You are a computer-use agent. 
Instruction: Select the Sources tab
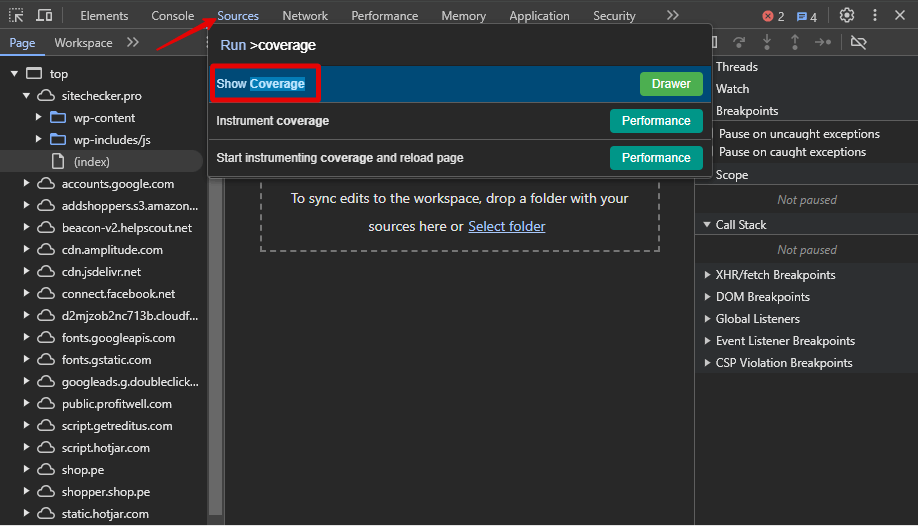click(238, 16)
